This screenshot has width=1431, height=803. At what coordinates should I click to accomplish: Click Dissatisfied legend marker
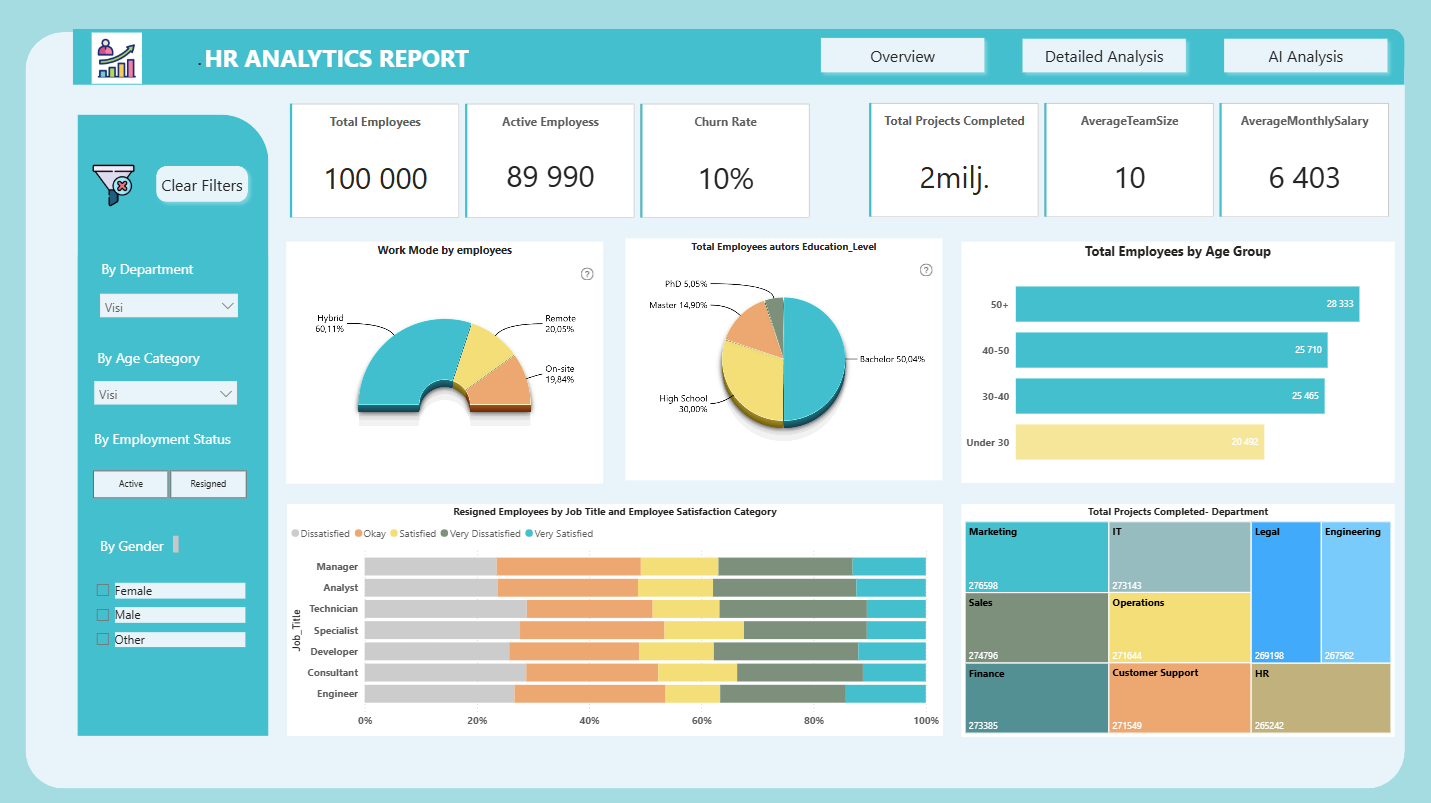295,534
